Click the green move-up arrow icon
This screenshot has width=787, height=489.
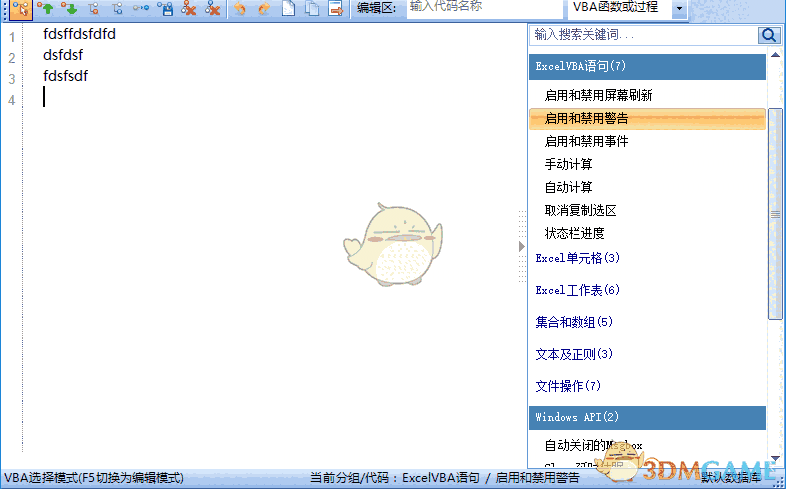coord(45,8)
